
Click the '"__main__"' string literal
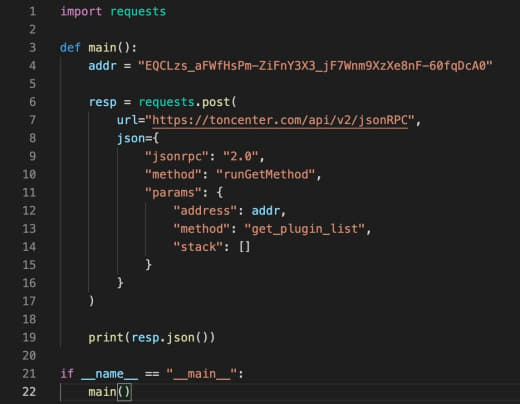point(202,374)
